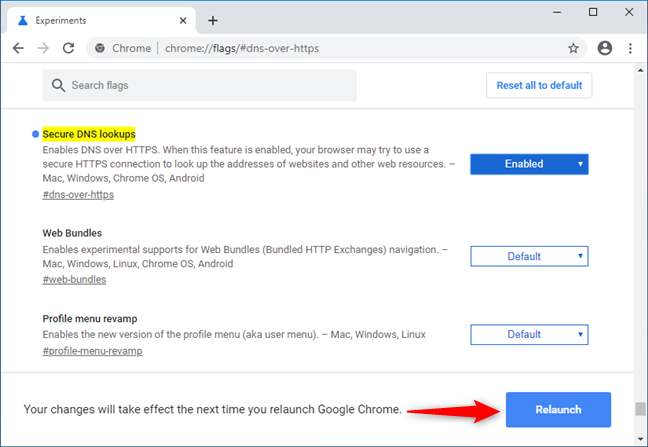
Task: Click the forward navigation arrow
Action: (x=43, y=48)
